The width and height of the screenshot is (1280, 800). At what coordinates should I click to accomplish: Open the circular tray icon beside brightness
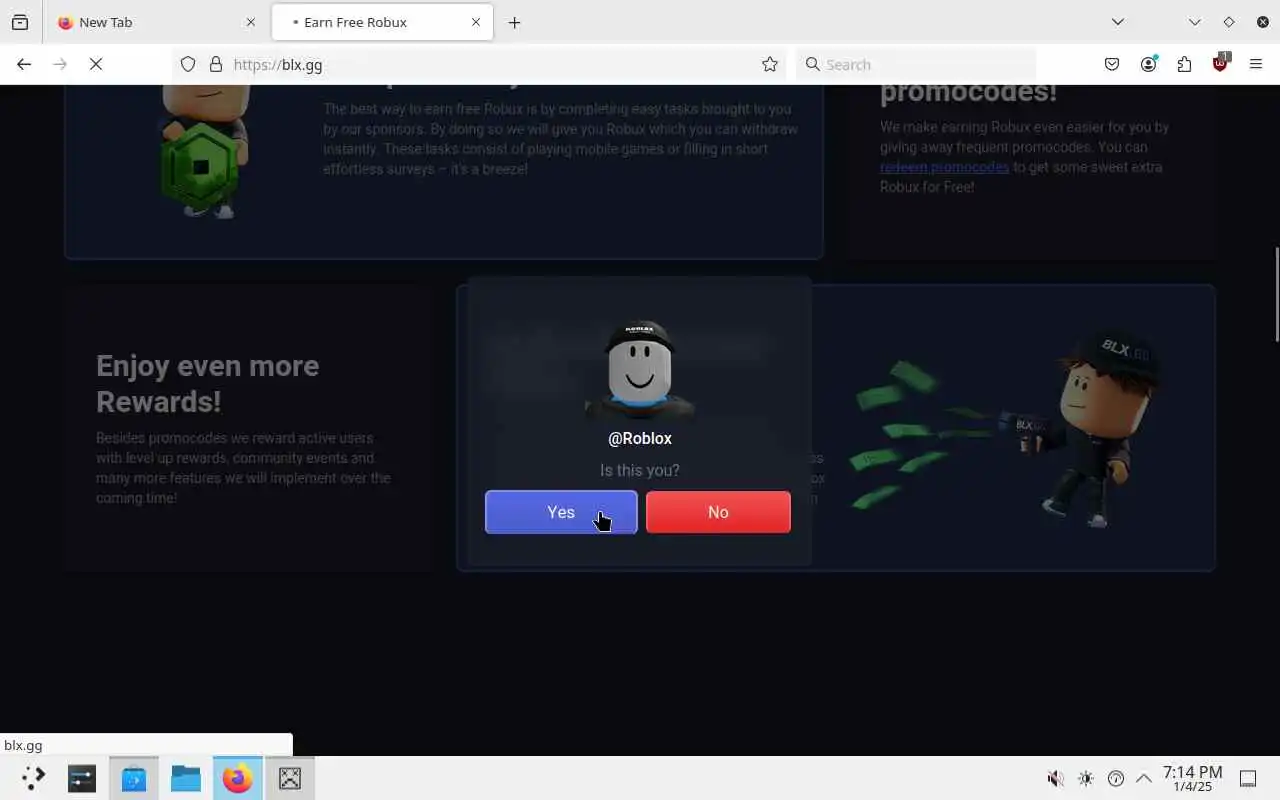[1116, 778]
